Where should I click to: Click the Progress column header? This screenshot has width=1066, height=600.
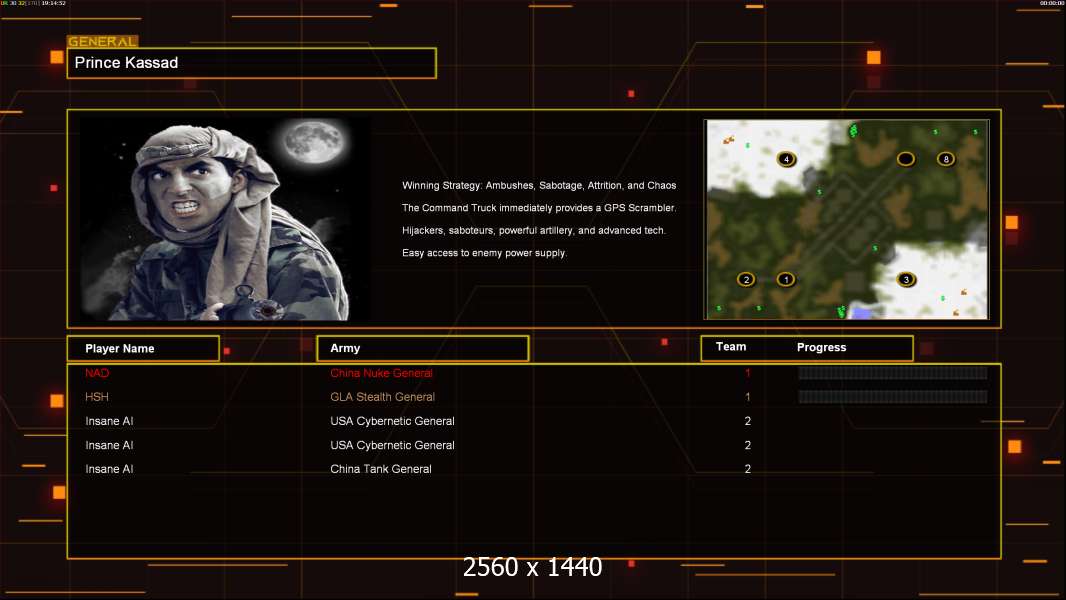tap(821, 347)
